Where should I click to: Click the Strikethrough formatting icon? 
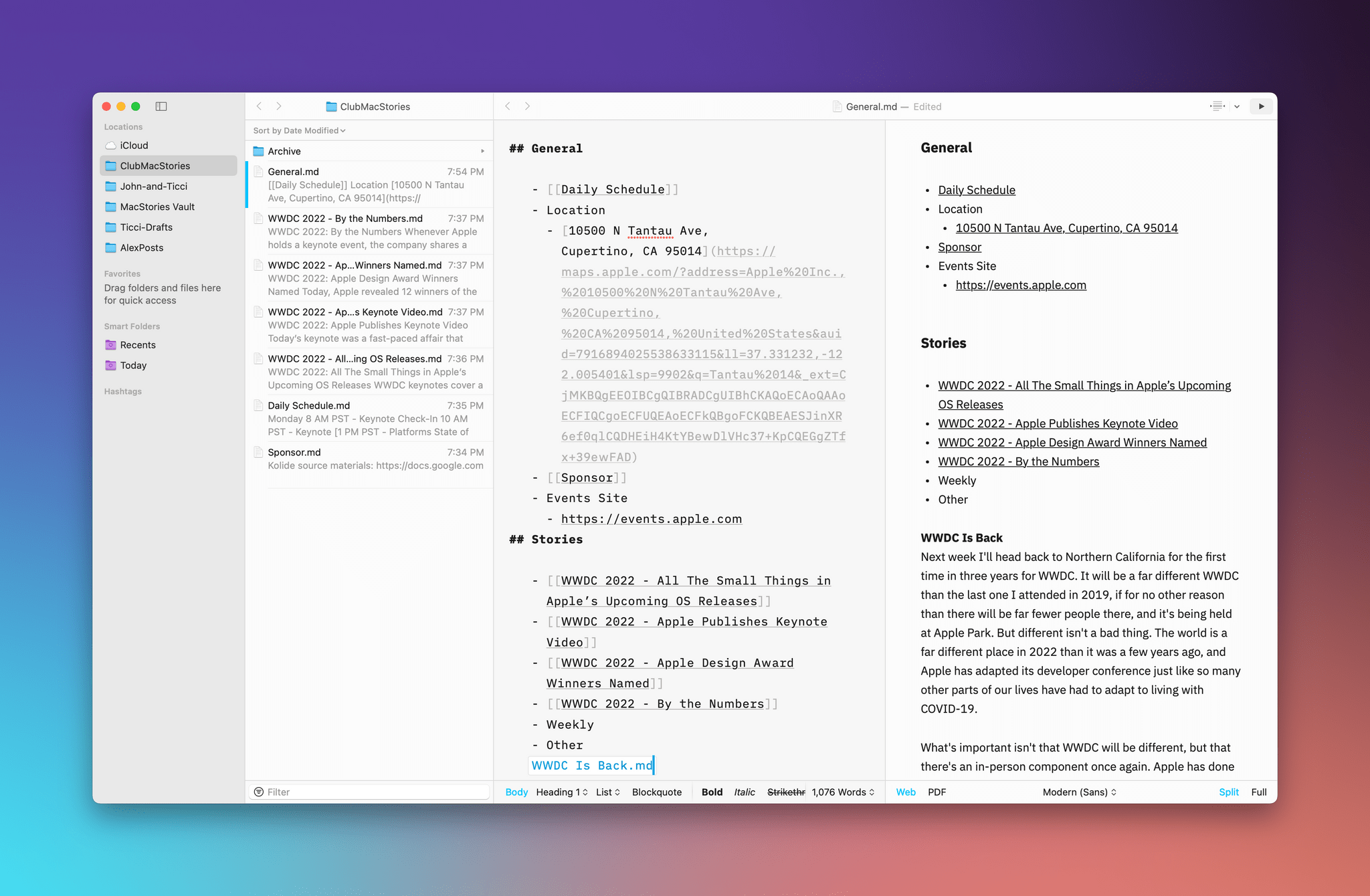click(x=785, y=791)
